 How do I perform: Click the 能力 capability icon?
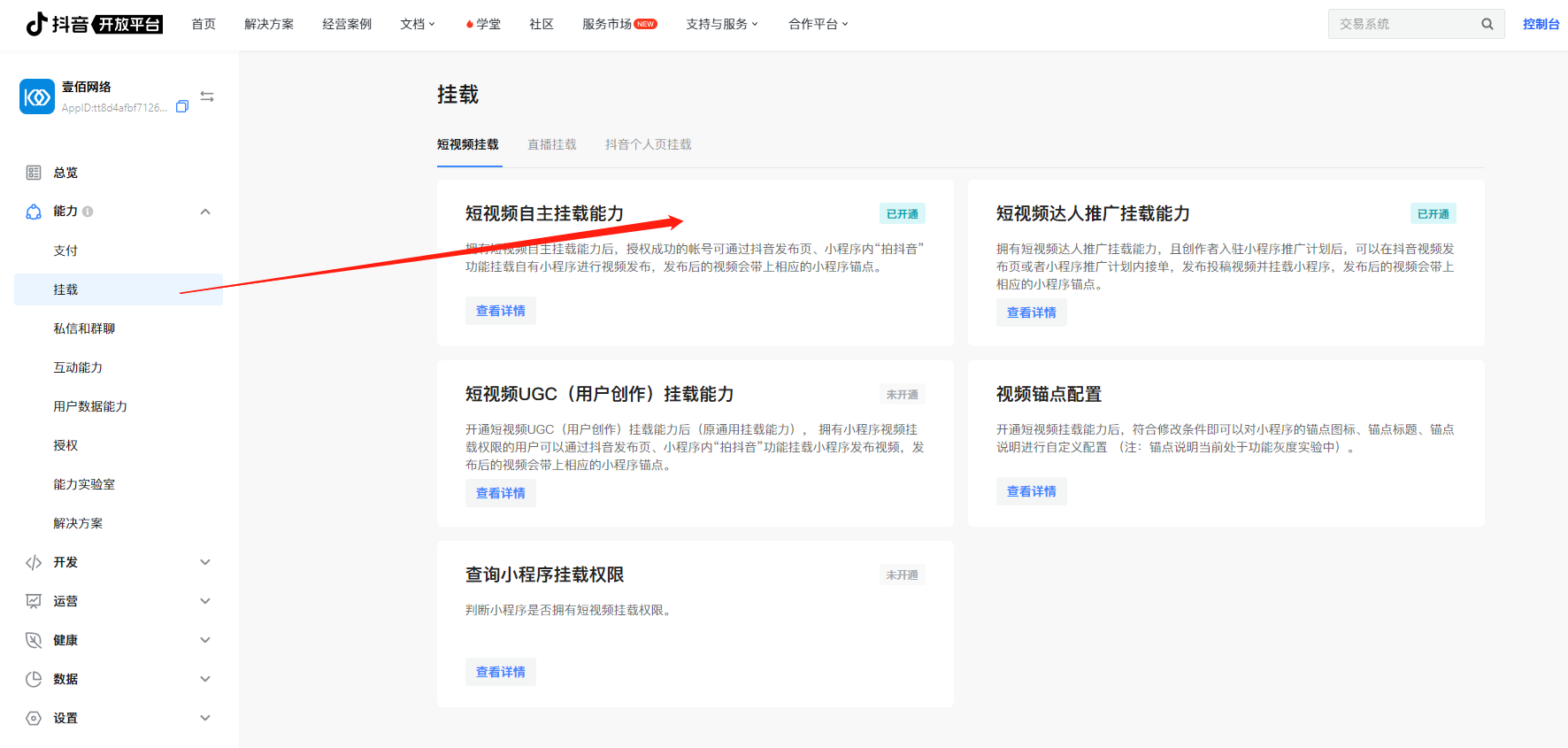[x=34, y=212]
